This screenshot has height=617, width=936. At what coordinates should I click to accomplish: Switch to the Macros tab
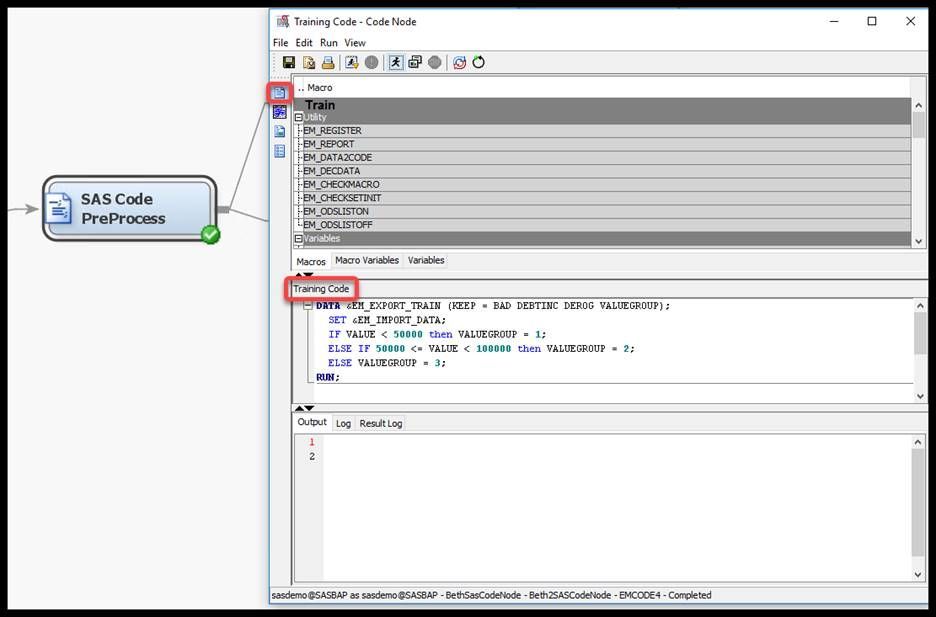point(311,261)
